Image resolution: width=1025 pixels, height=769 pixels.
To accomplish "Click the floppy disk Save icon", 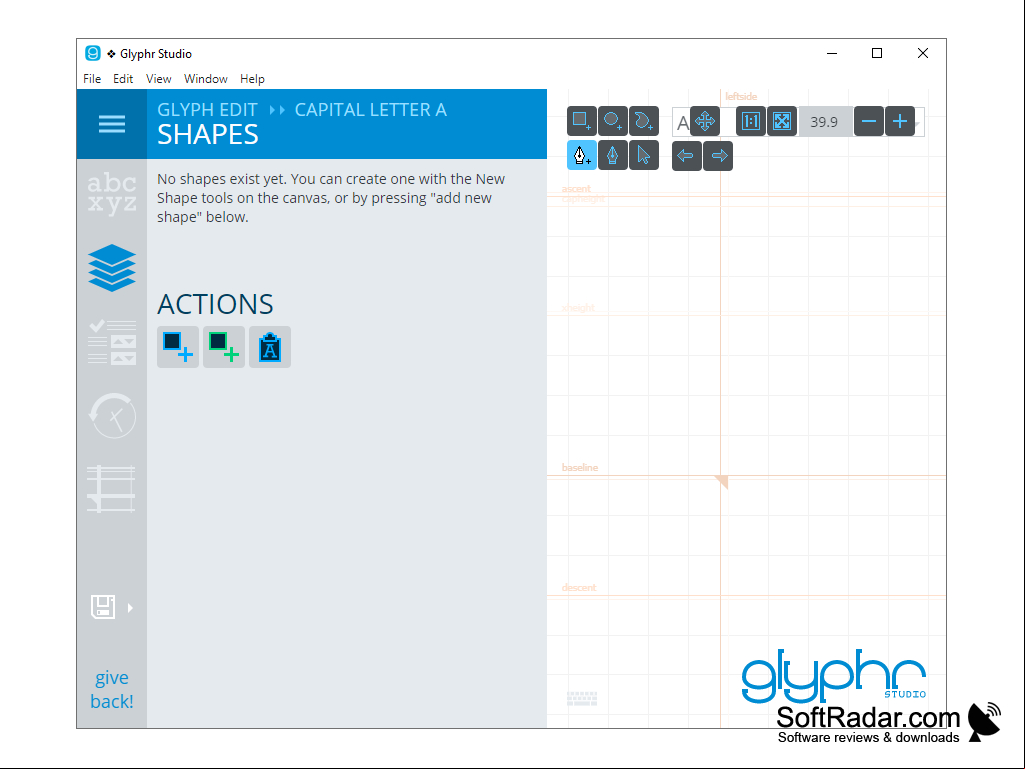I will click(x=103, y=607).
